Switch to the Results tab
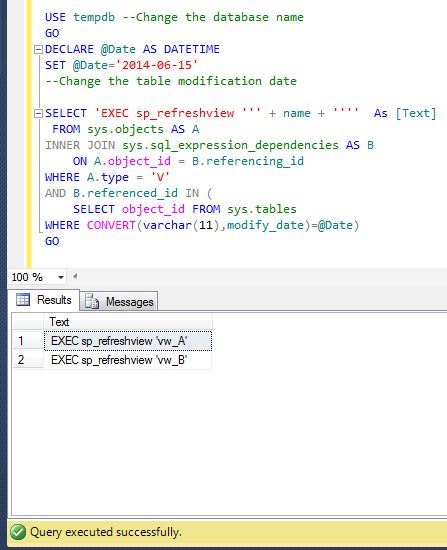Viewport: 447px width, 550px height. pos(44,300)
